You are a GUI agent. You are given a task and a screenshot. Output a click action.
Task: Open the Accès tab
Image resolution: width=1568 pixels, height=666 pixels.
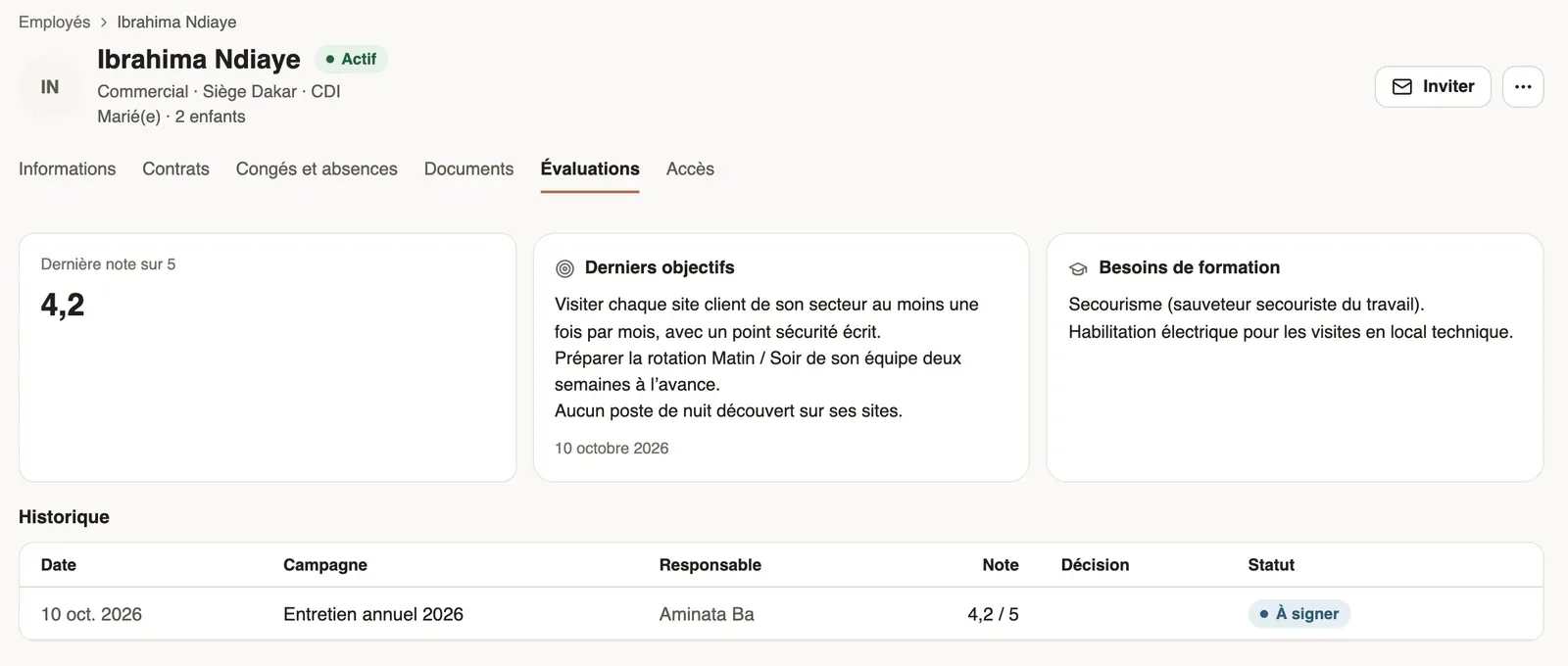point(690,168)
